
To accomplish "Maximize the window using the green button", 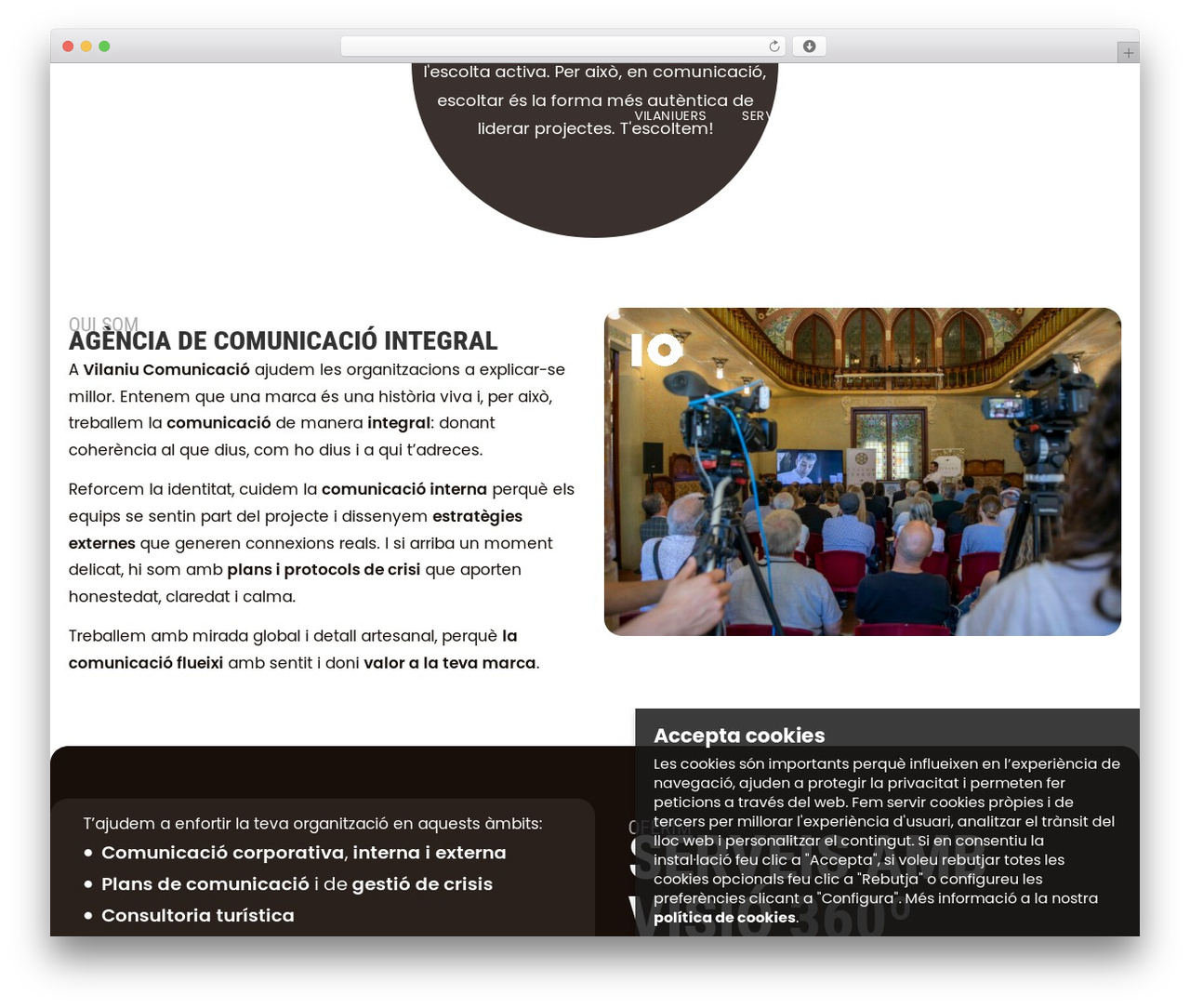I will (104, 46).
